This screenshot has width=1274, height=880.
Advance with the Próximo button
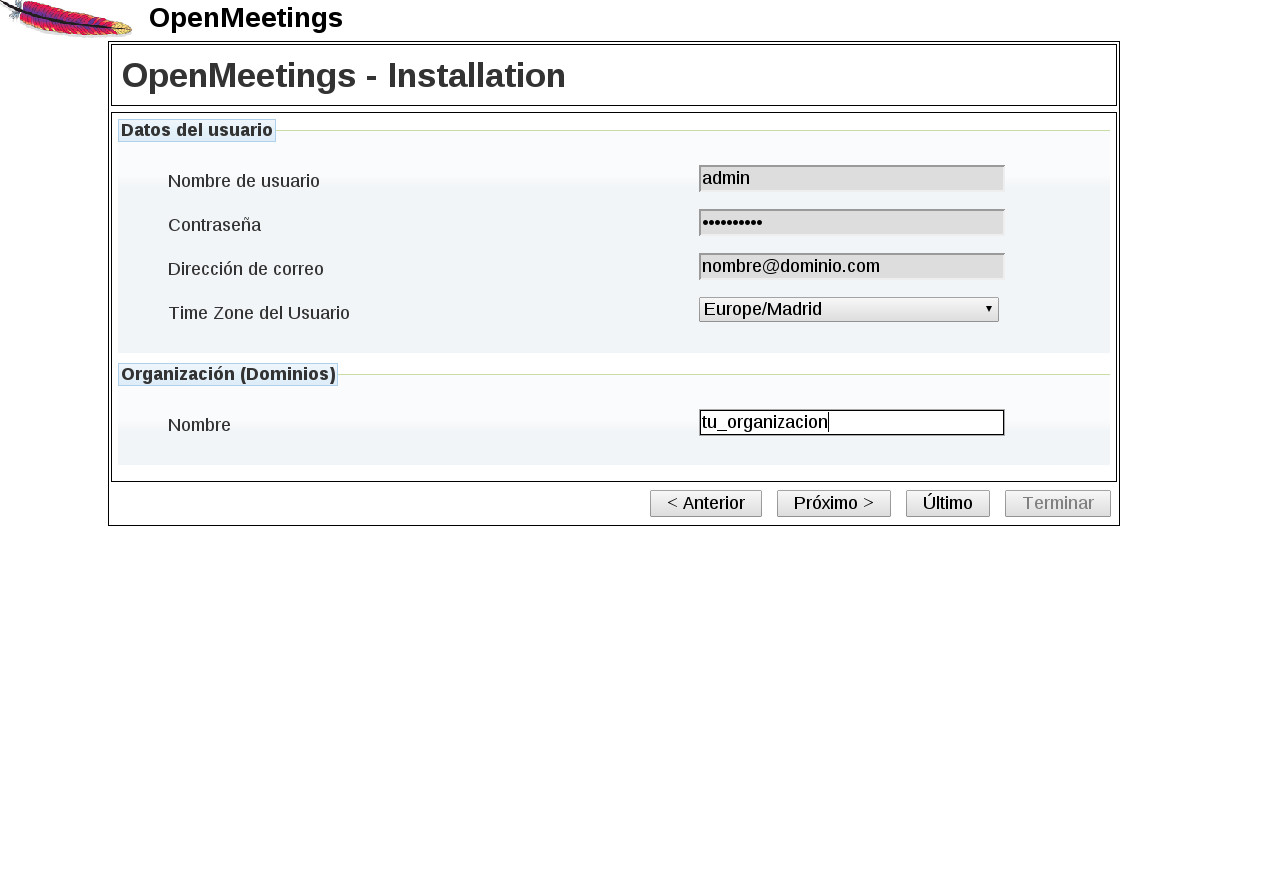pyautogui.click(x=834, y=503)
